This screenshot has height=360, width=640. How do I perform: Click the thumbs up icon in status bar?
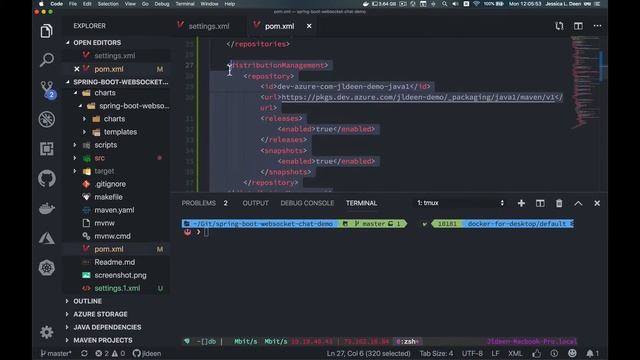[x=536, y=353]
